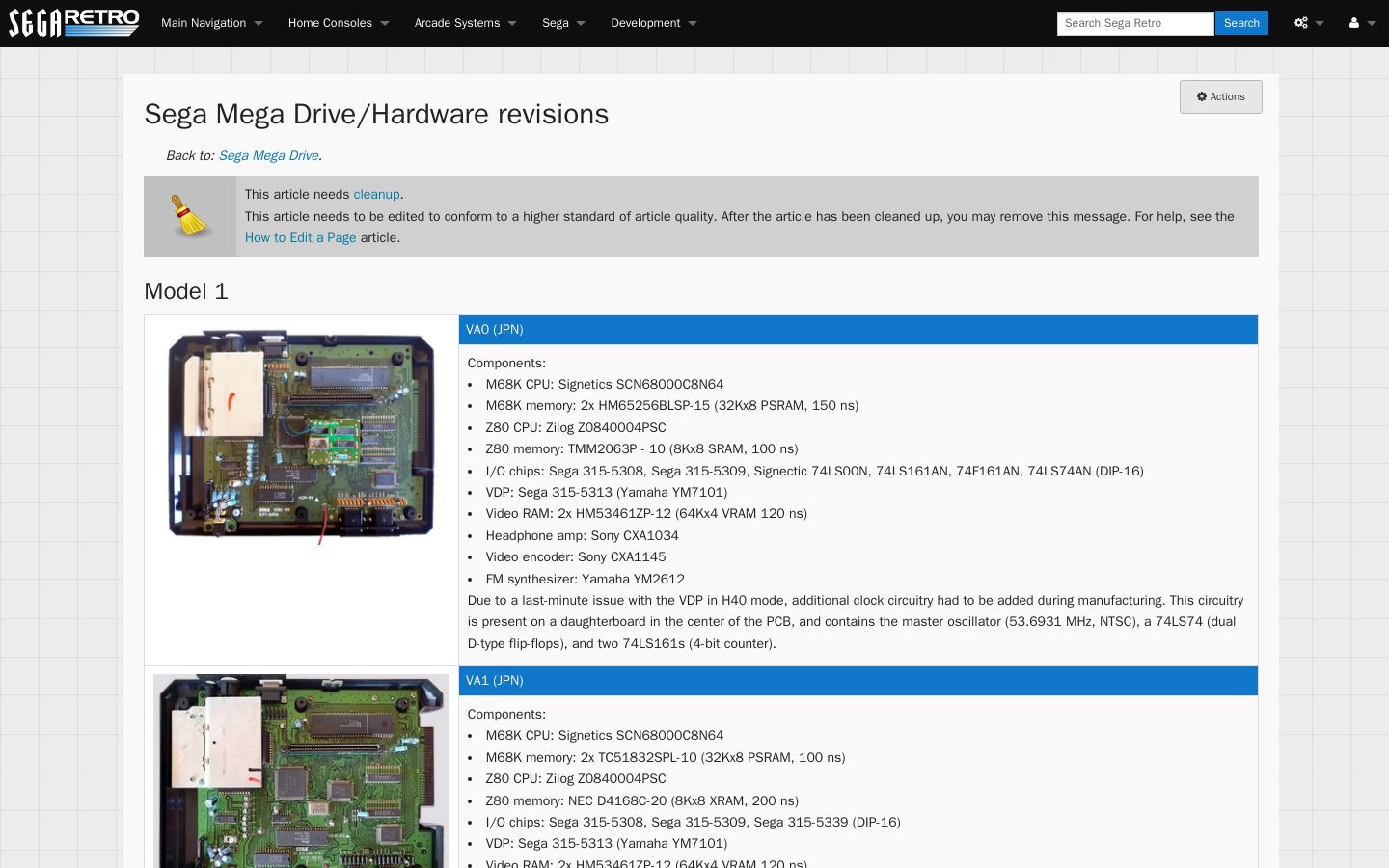Open the How to Edit a Page link
The image size is (1389, 868).
300,237
